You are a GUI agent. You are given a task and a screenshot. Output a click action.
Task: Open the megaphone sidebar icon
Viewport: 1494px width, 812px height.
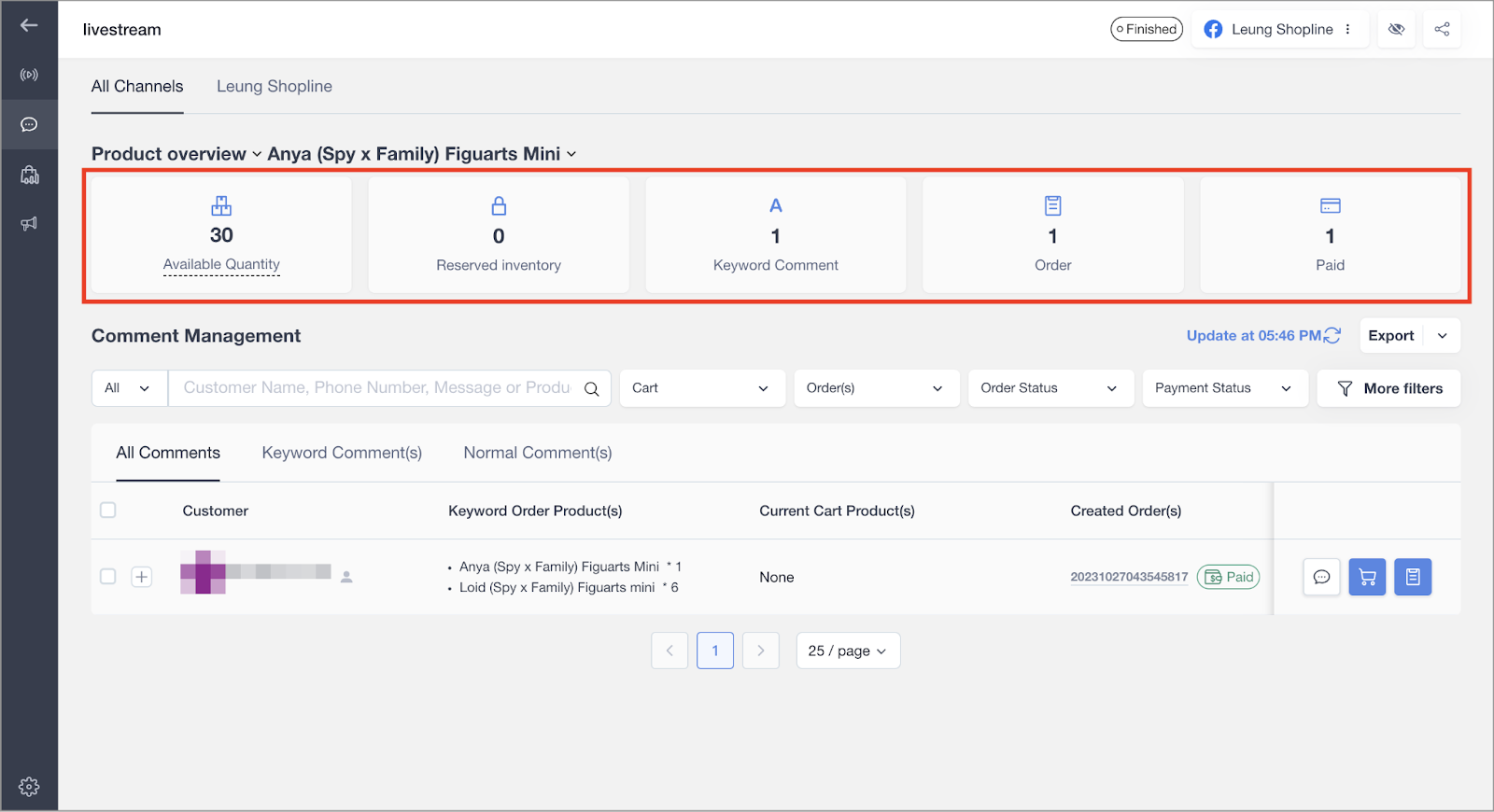pos(29,223)
